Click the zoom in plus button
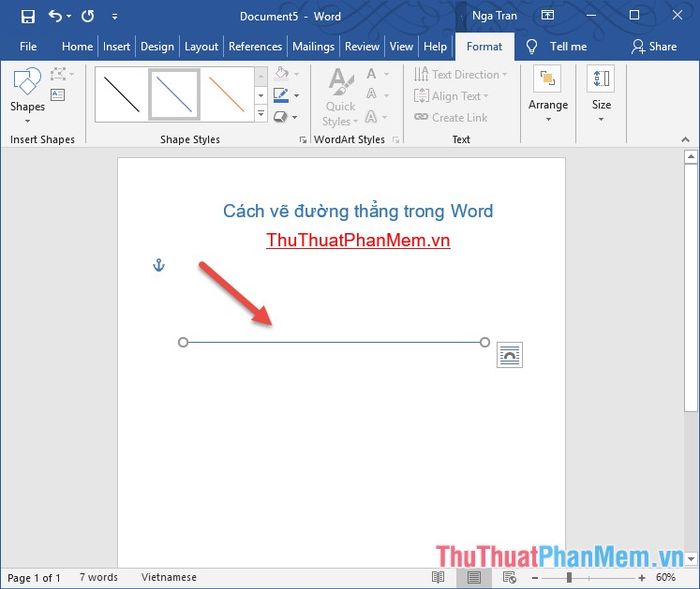Screen dimensions: 700x589 642,578
